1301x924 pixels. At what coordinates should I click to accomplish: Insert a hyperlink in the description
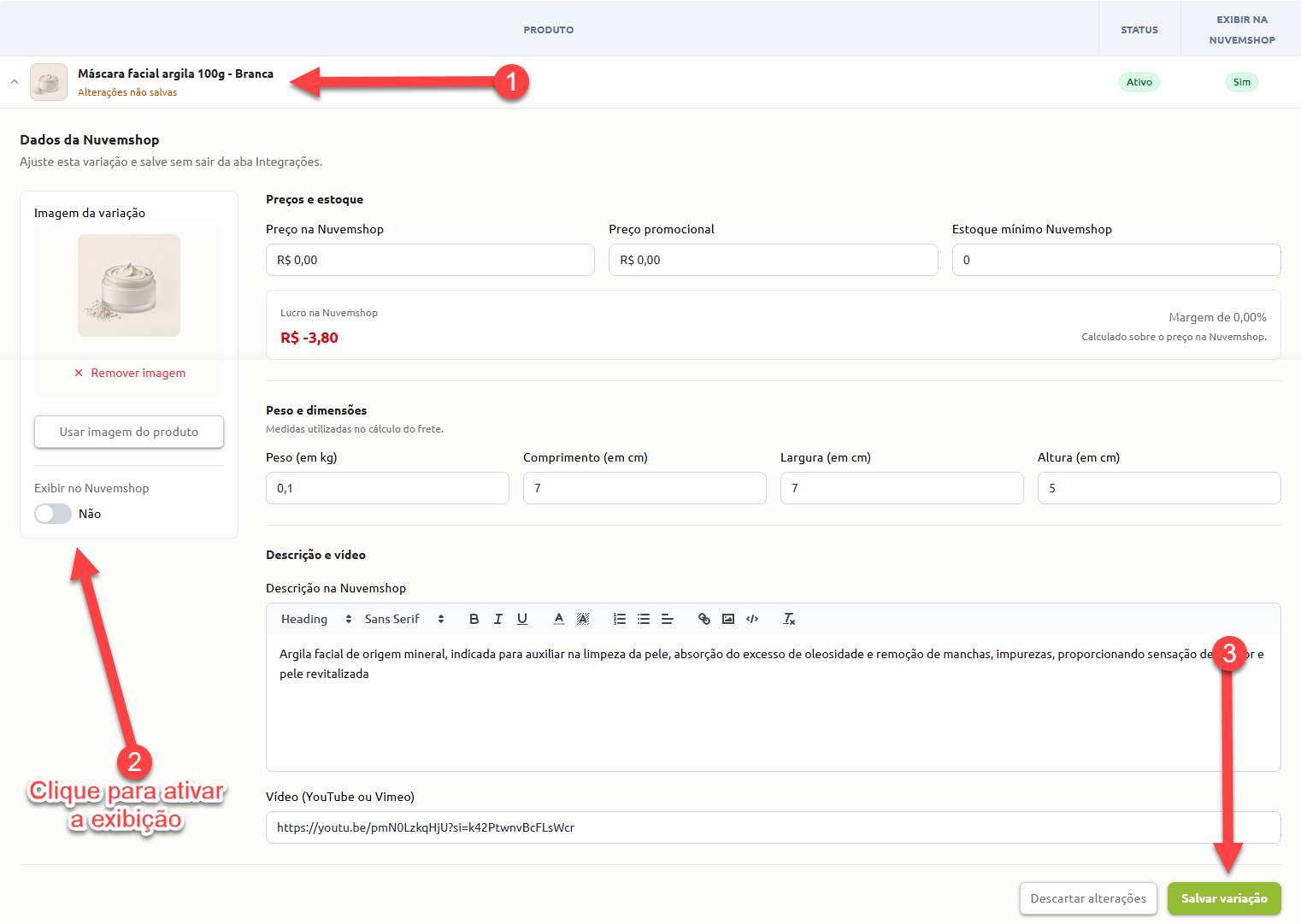[704, 619]
